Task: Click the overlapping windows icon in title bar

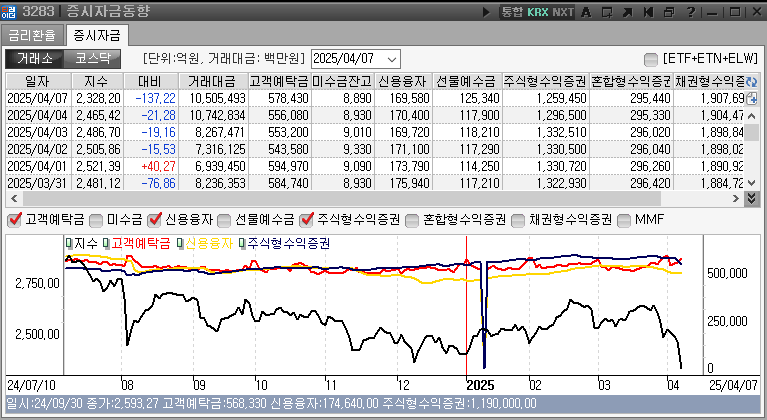Action: coord(669,12)
